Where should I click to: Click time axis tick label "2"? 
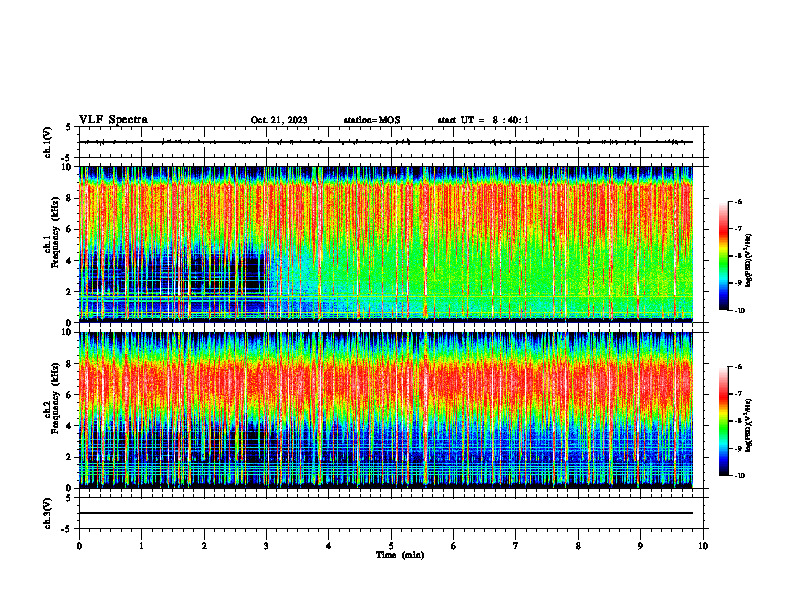204,546
